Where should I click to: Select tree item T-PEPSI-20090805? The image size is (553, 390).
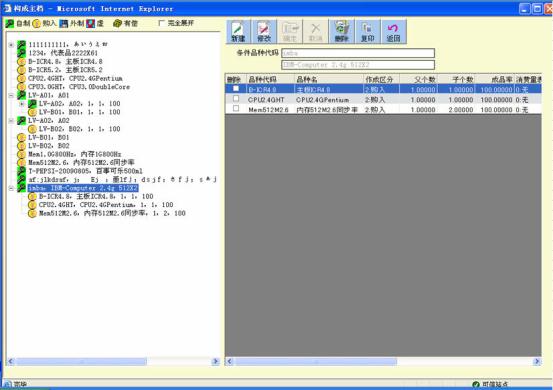(85, 171)
